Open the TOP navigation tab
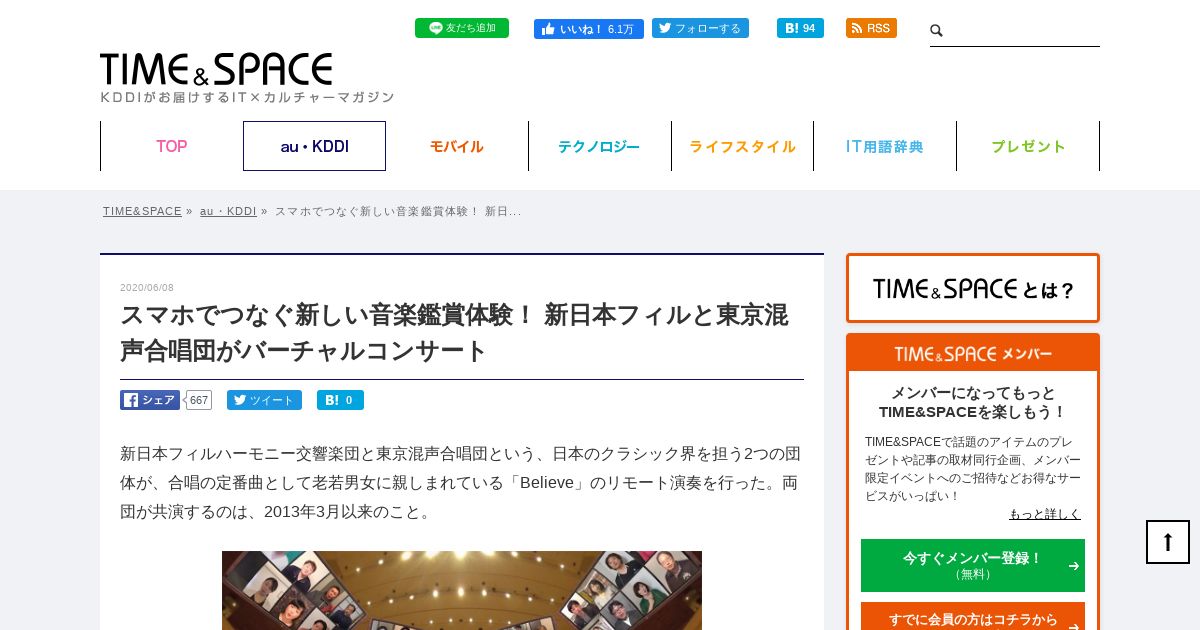Viewport: 1200px width, 630px height. coord(171,146)
